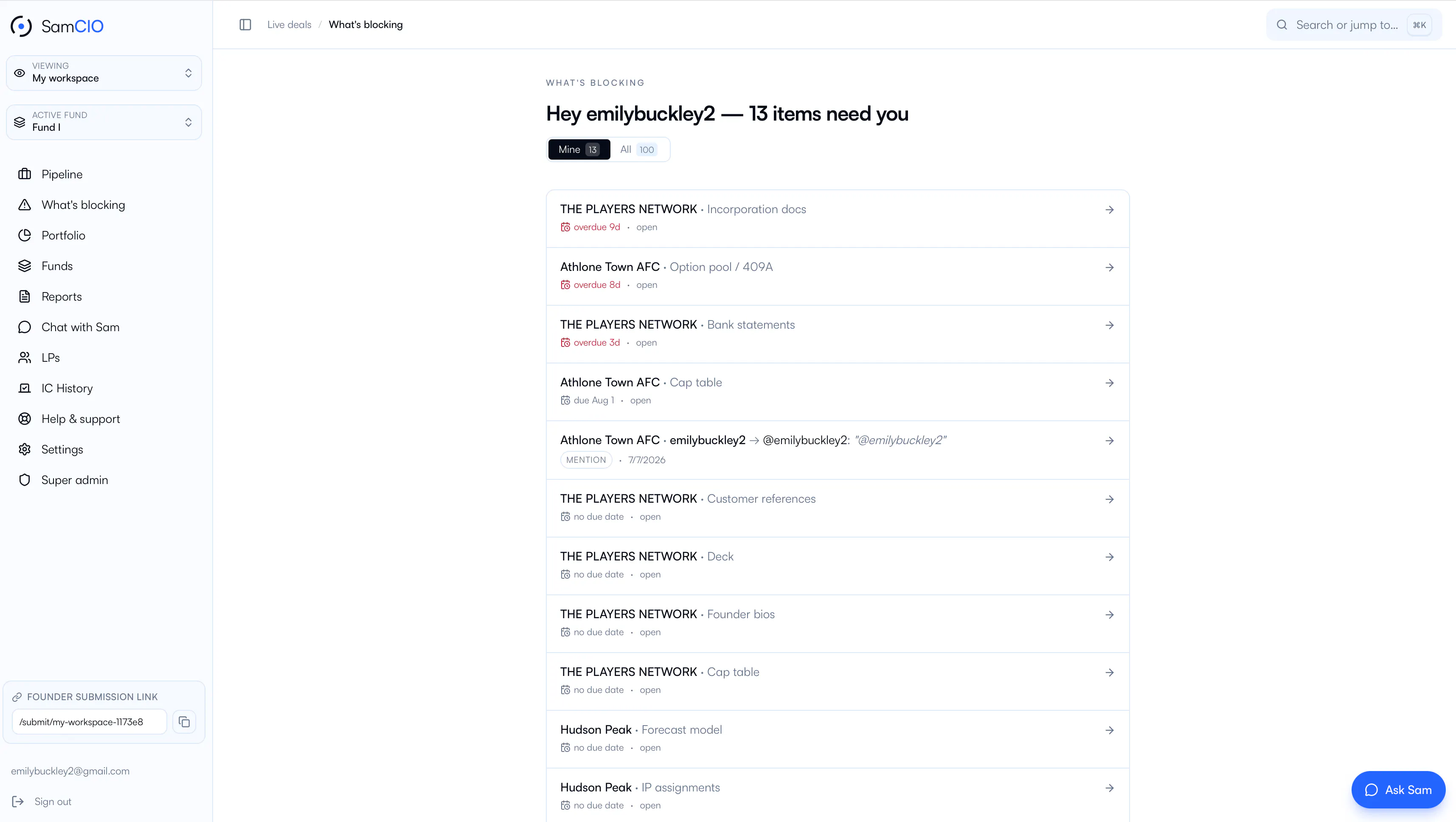
Task: Click the eye icon in Viewing selector
Action: [x=20, y=73]
